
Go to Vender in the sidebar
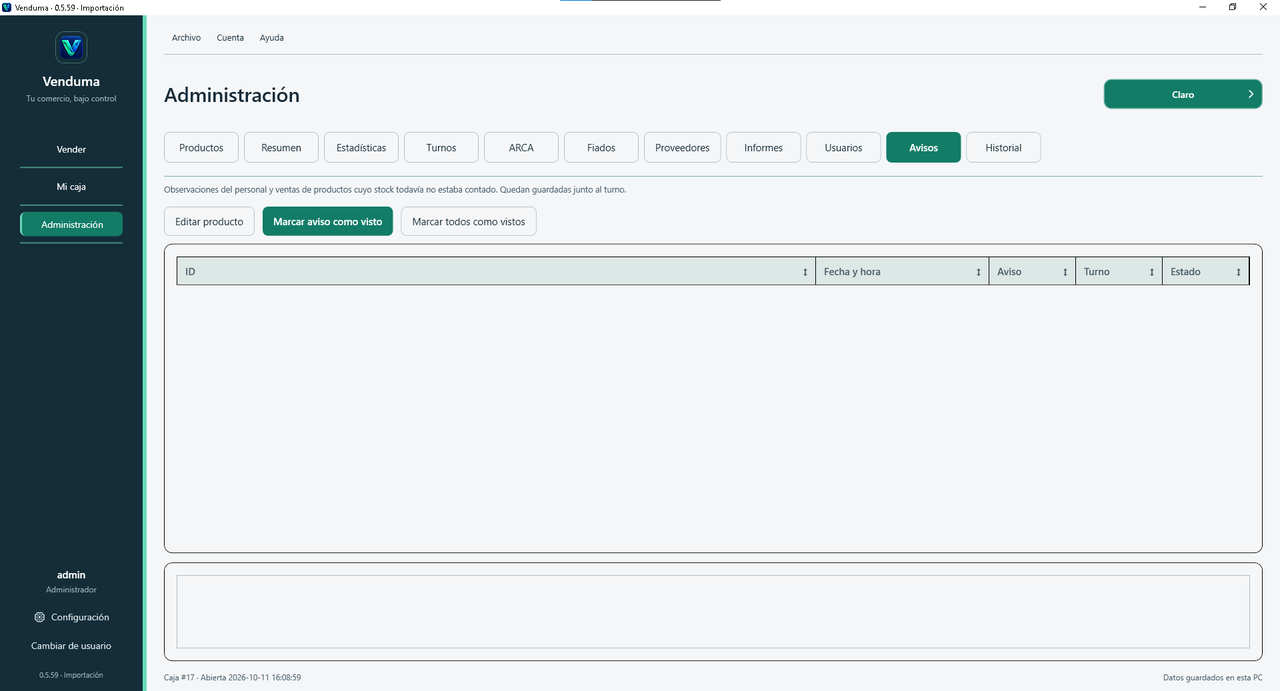[71, 149]
